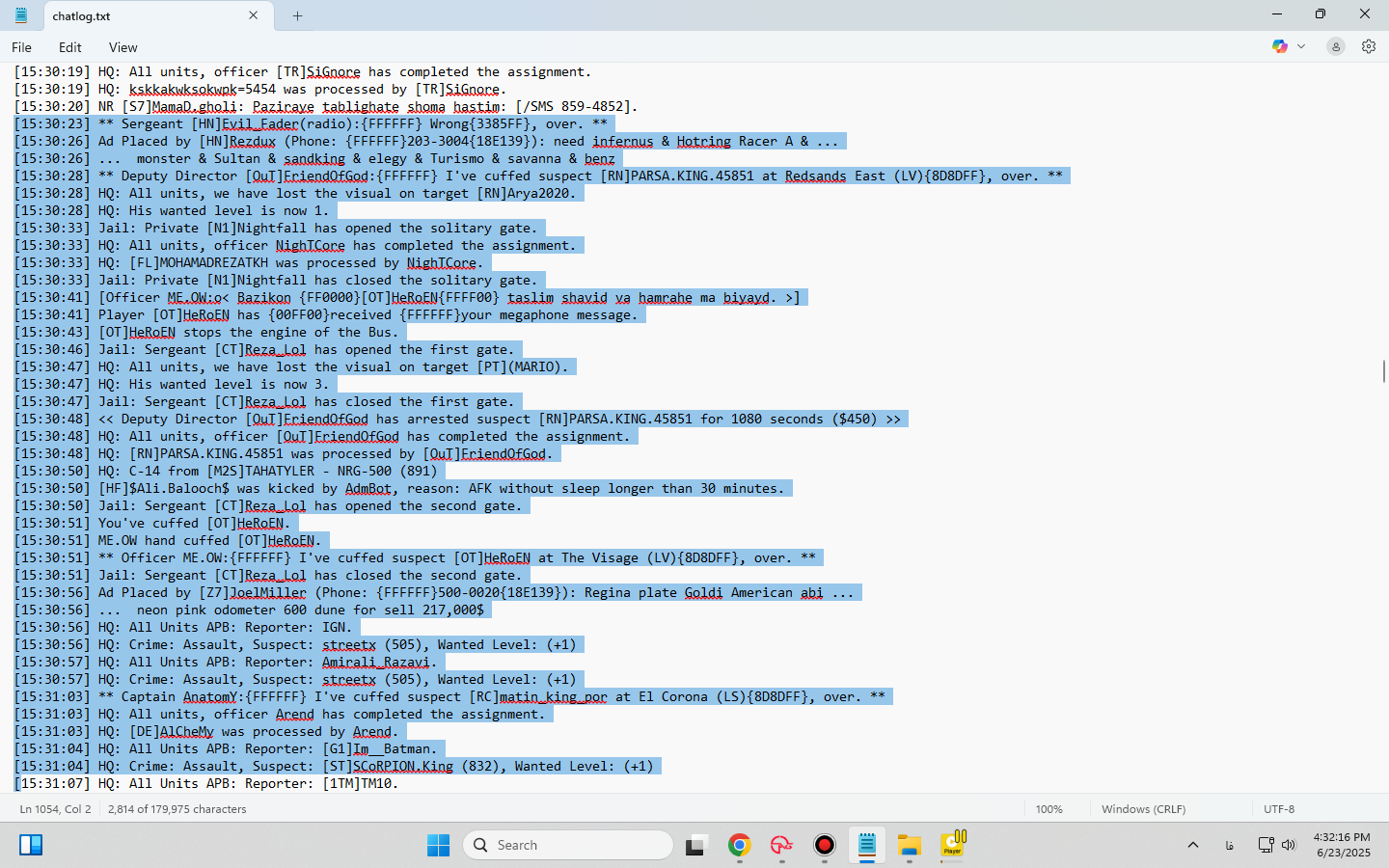
Task: Add a new tab with plus button
Action: click(x=297, y=15)
